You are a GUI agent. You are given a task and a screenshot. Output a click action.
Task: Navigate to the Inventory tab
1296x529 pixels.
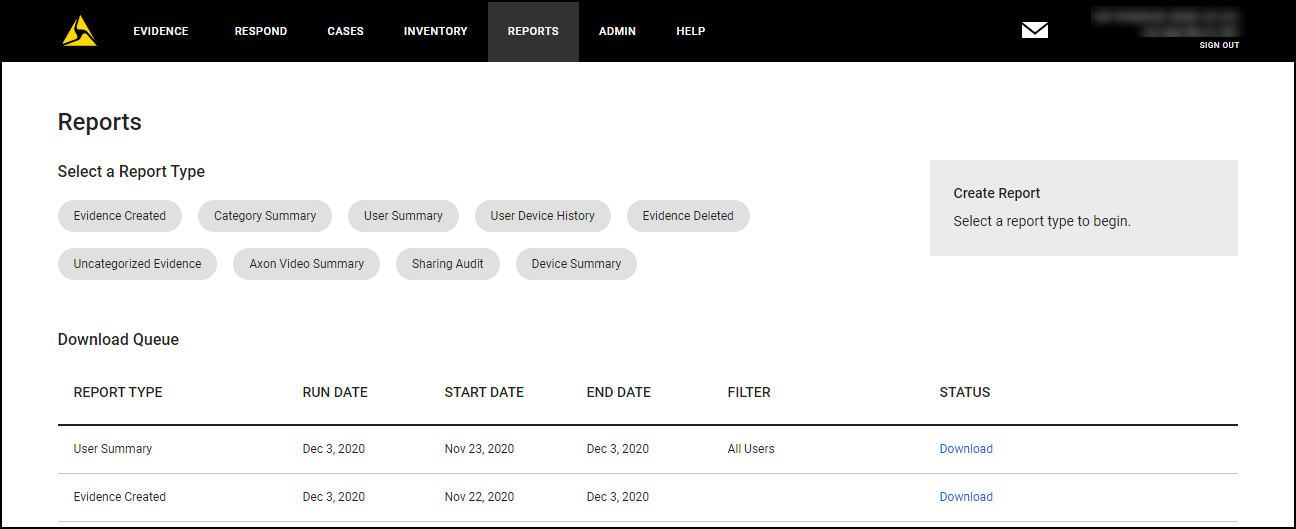click(x=435, y=31)
